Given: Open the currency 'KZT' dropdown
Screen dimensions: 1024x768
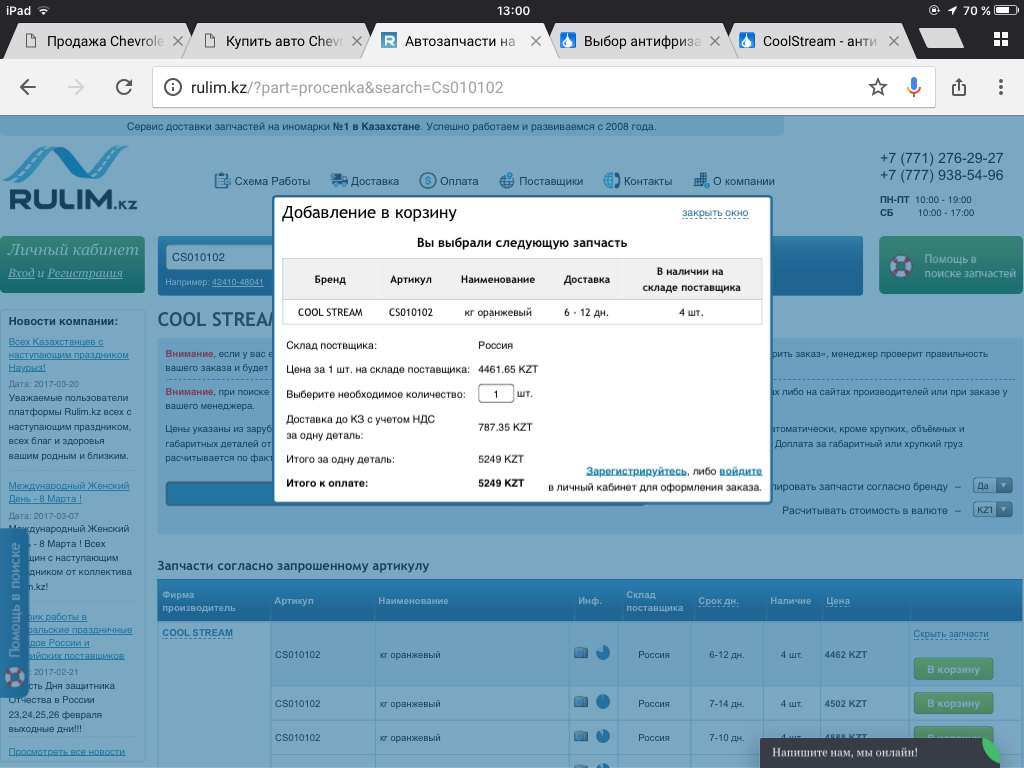Looking at the screenshot, I should click(992, 509).
